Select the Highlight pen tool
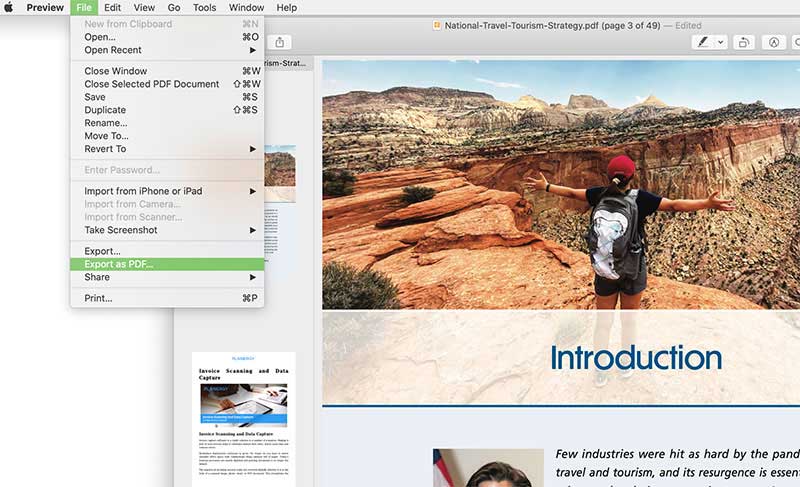 point(704,42)
